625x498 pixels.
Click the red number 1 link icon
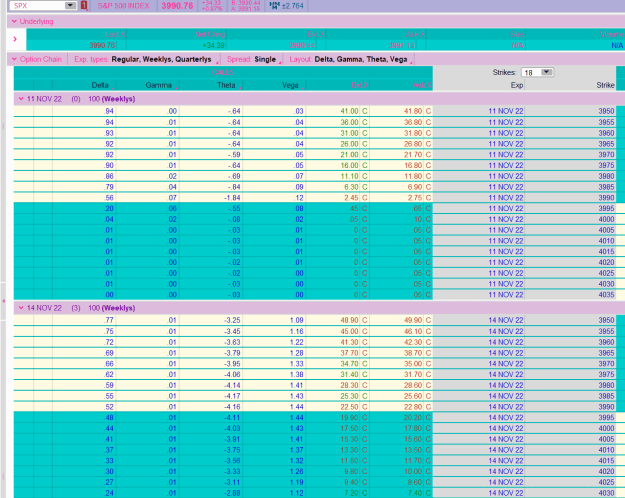[84, 6]
